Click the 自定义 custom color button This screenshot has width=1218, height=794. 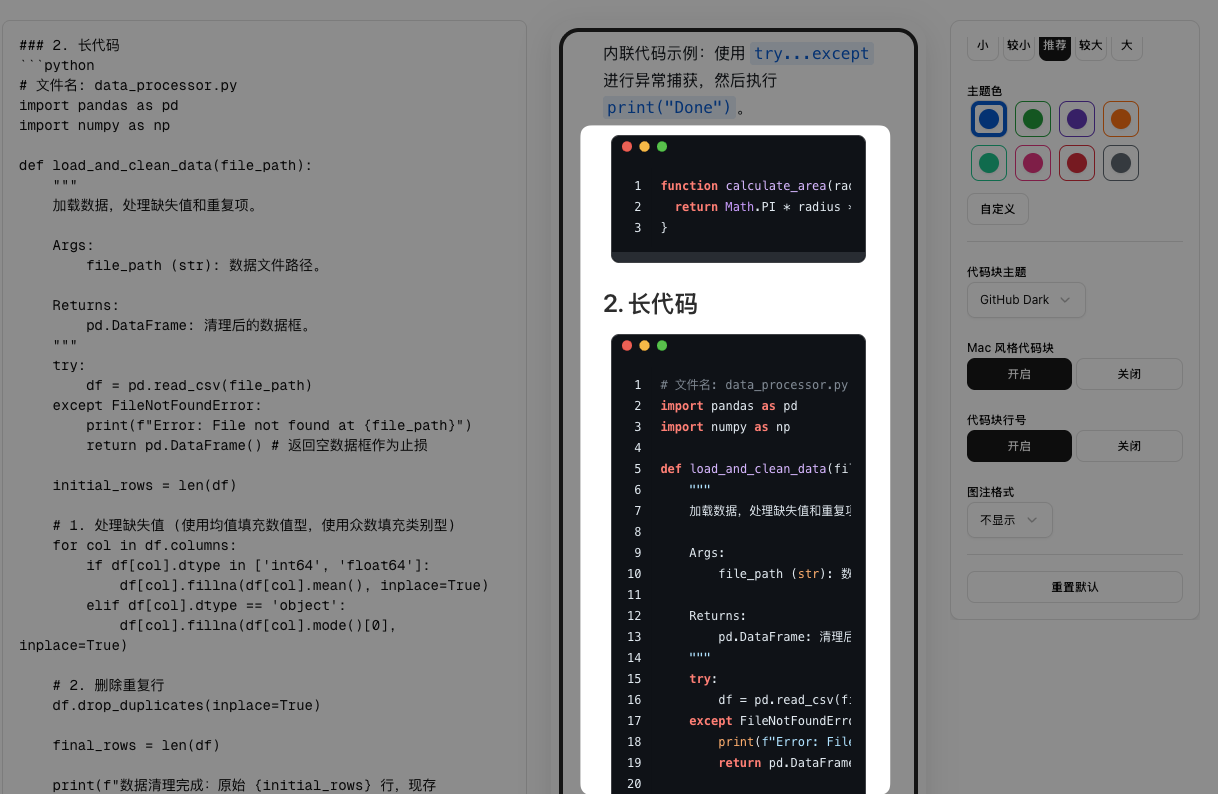[x=997, y=209]
